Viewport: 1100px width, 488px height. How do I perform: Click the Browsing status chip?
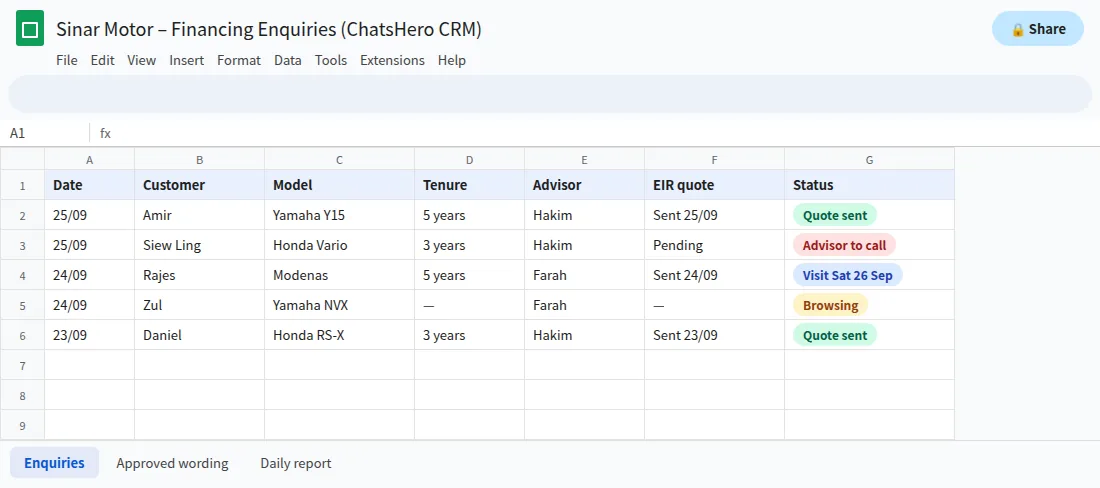pos(831,305)
